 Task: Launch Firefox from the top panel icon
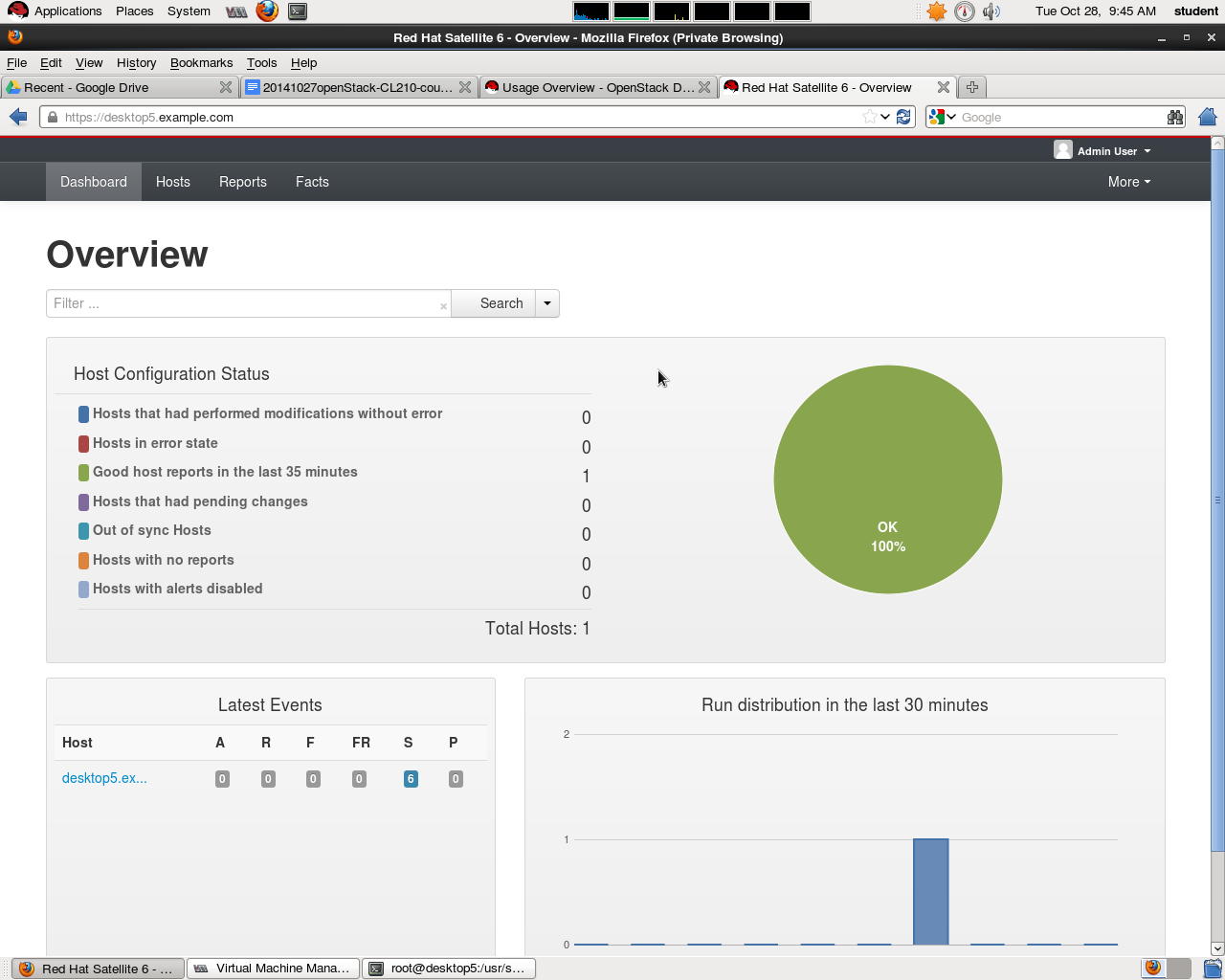tap(267, 11)
